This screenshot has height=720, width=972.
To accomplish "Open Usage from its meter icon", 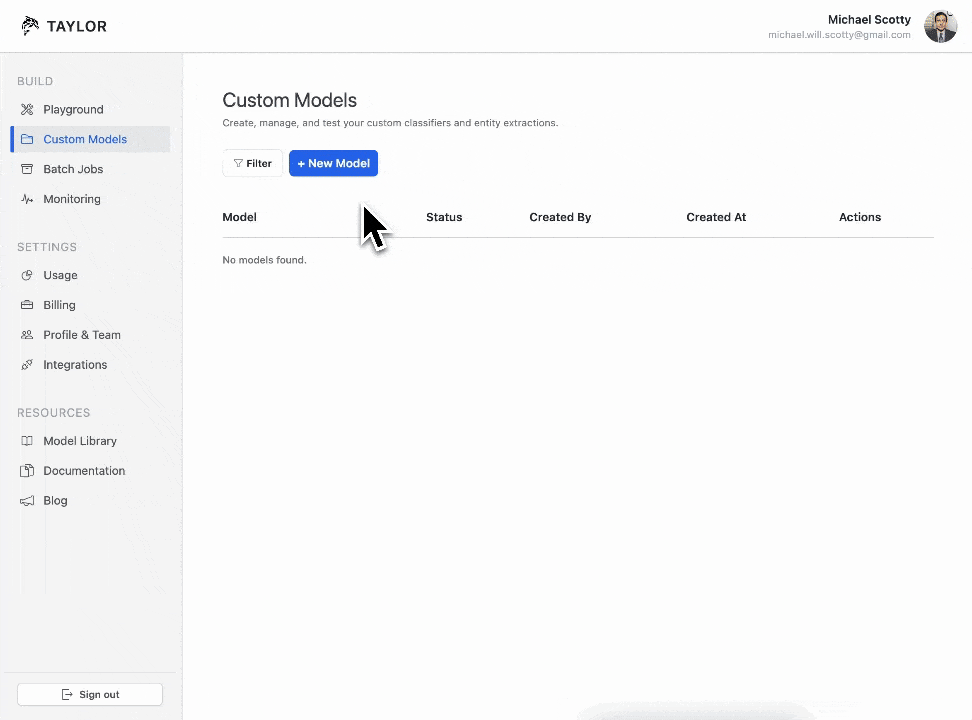I will point(26,275).
